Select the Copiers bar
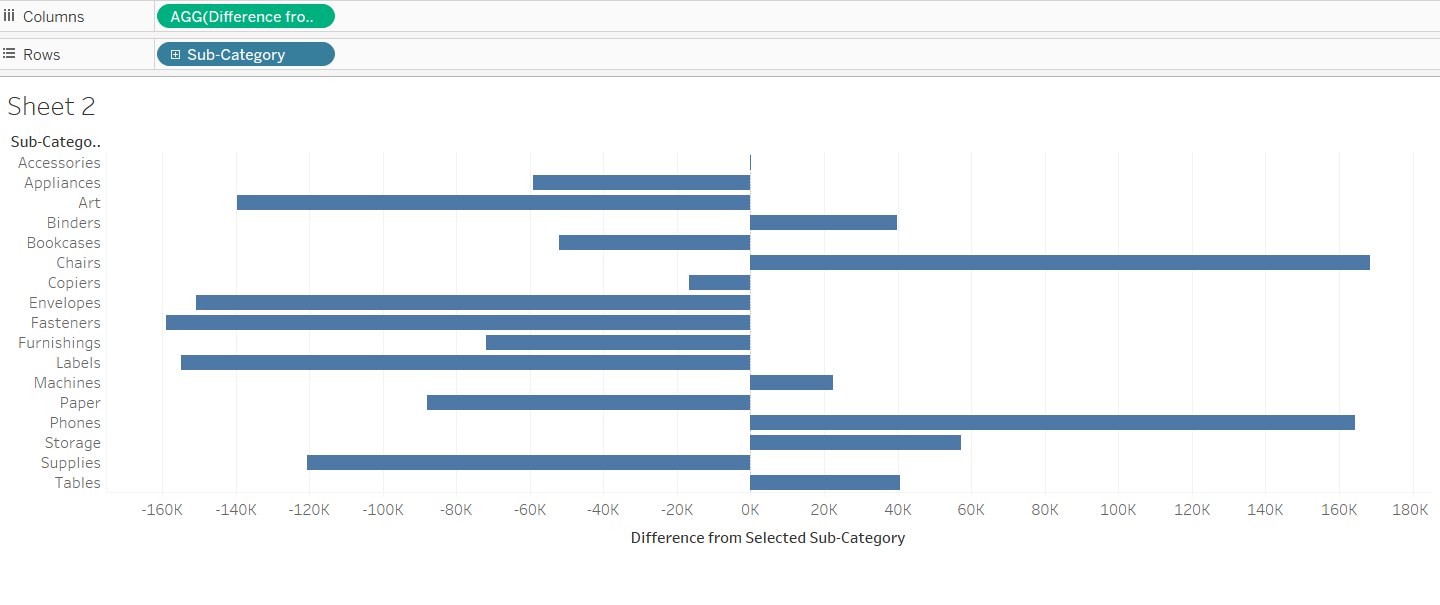 pyautogui.click(x=719, y=282)
